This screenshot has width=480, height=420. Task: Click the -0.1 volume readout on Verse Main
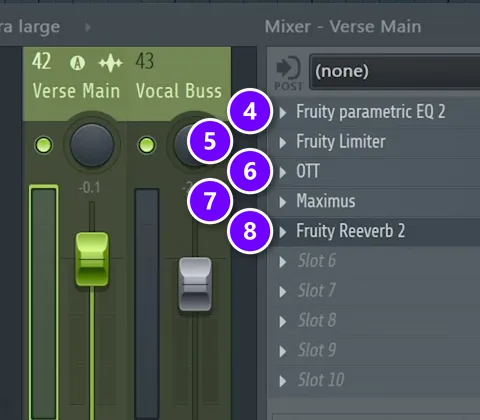point(89,188)
